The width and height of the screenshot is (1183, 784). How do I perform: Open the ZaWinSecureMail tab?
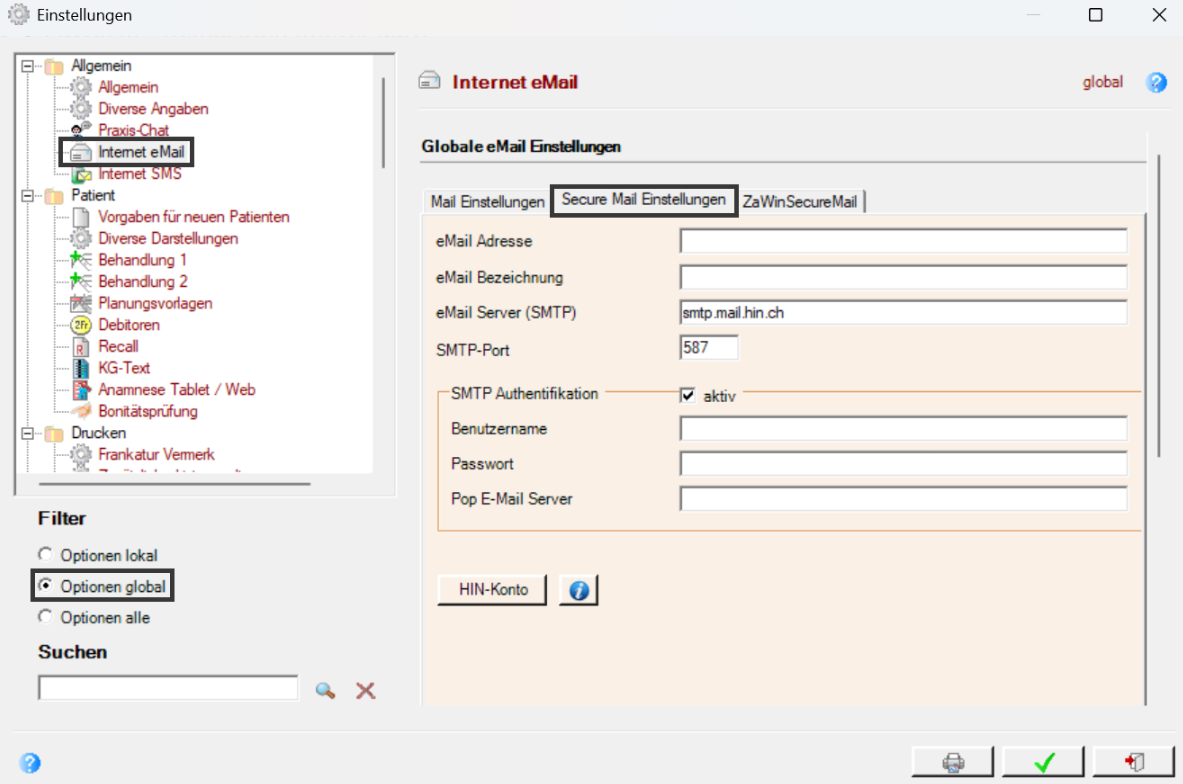point(800,201)
